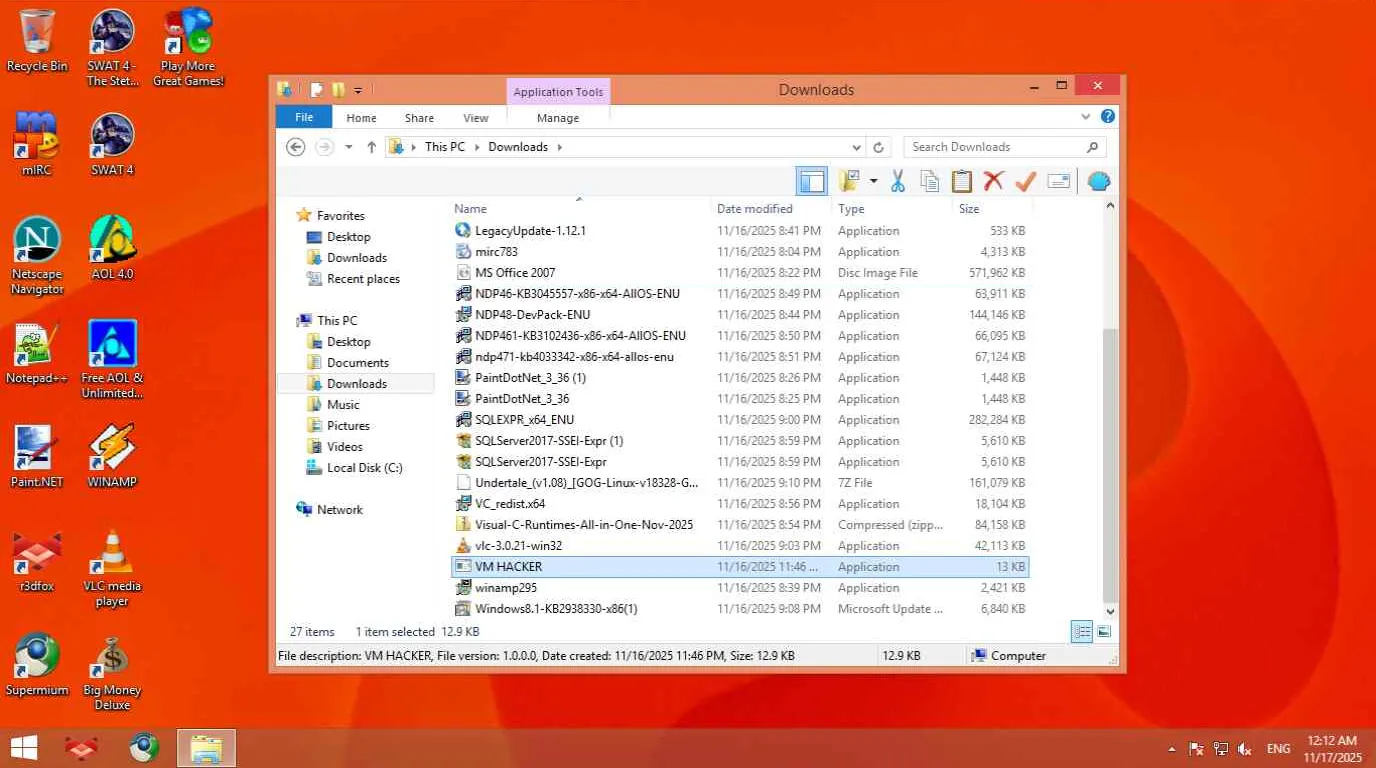This screenshot has width=1376, height=768.
Task: Click the orange checkmark Properties icon
Action: 1025,181
